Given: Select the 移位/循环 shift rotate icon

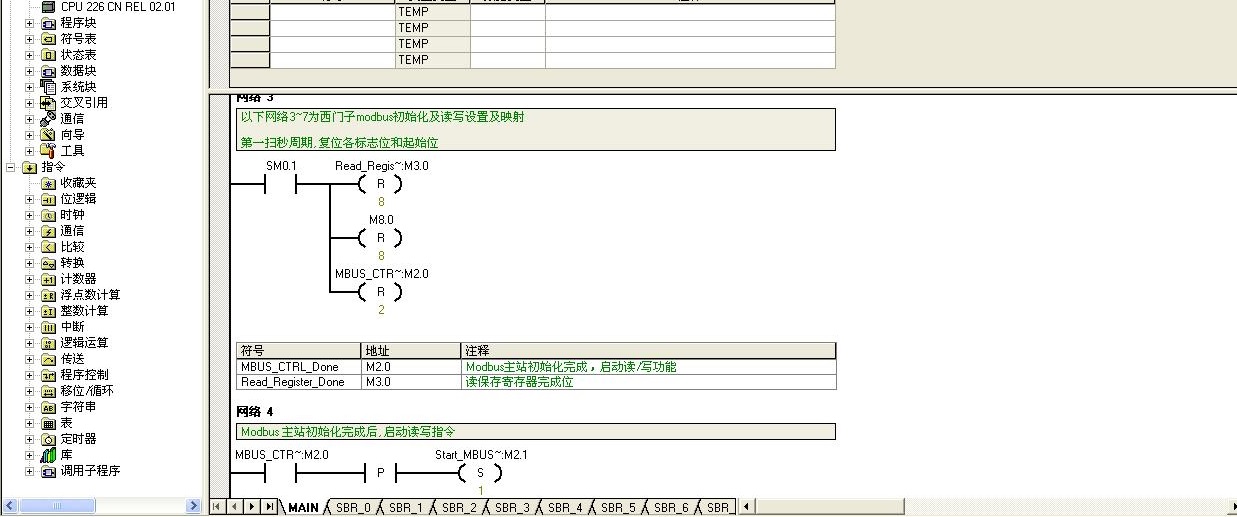Looking at the screenshot, I should coord(48,391).
